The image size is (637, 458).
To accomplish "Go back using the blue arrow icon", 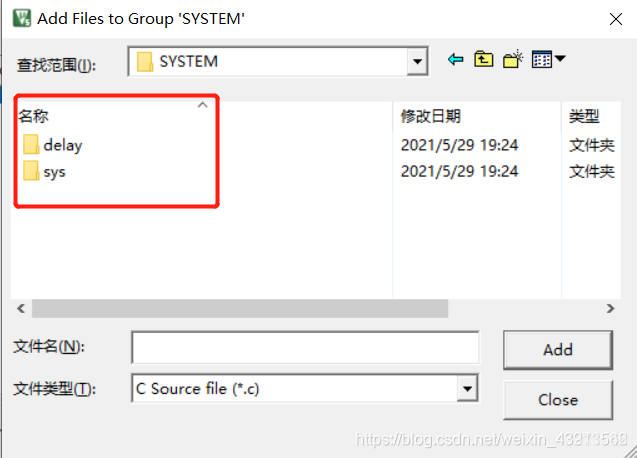I will pos(455,60).
